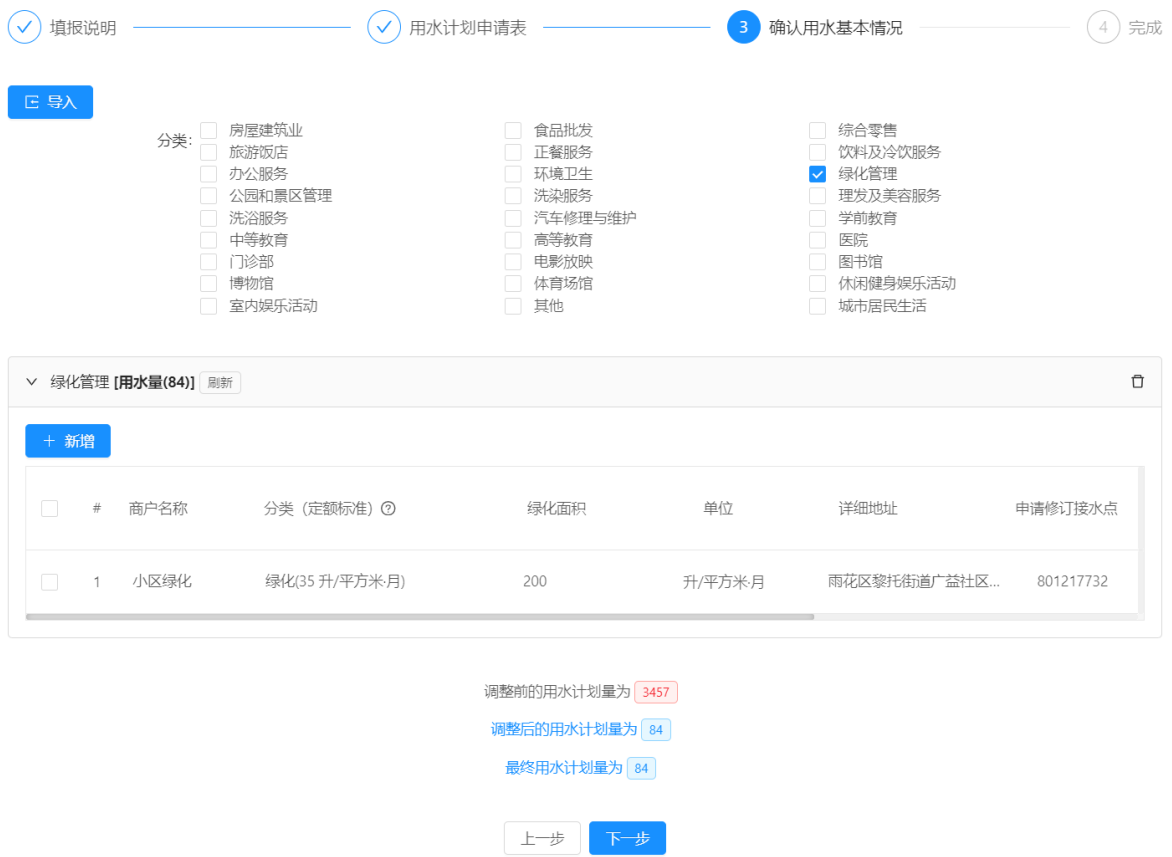The image size is (1172, 857).
Task: Check the 洗浴服务 checkbox
Action: [x=209, y=218]
